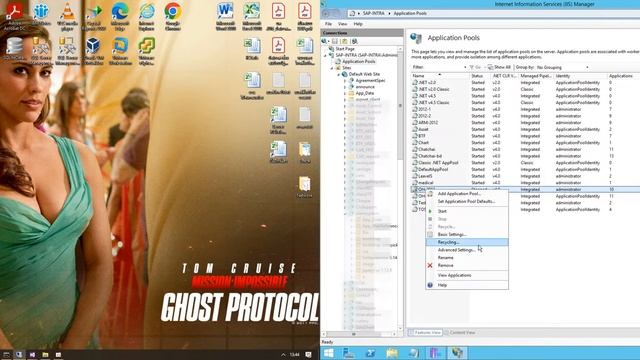Image resolution: width=640 pixels, height=360 pixels.
Task: Click the Identity column header
Action: (580, 76)
